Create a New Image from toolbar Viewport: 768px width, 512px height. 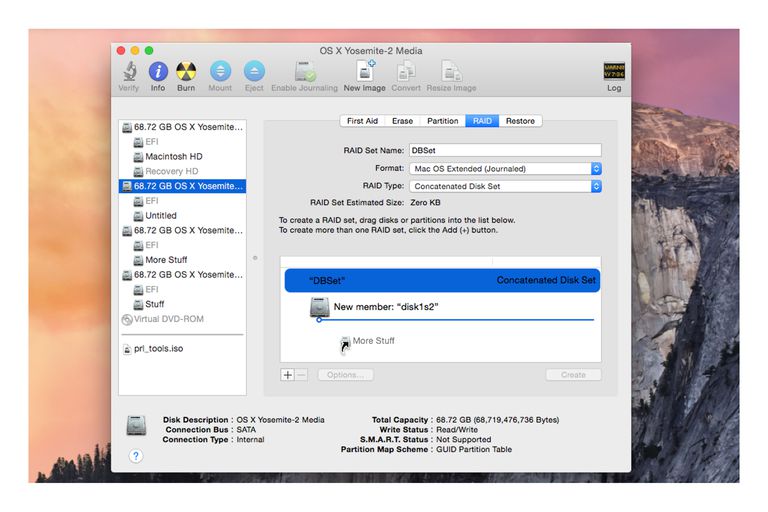click(365, 72)
